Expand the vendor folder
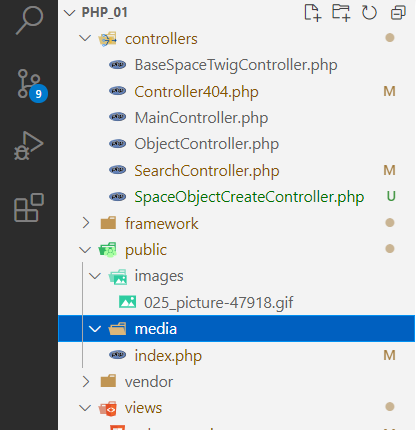This screenshot has height=430, width=416. point(86,381)
